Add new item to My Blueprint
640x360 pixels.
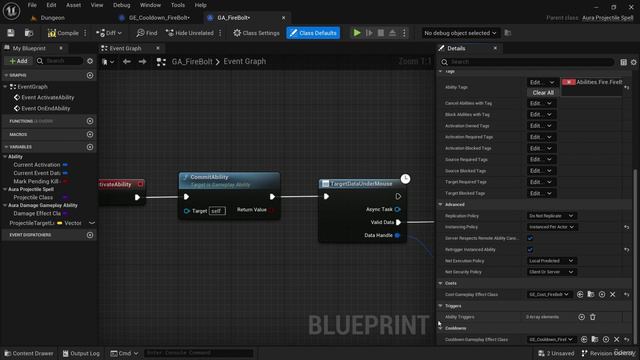pyautogui.click(x=18, y=61)
